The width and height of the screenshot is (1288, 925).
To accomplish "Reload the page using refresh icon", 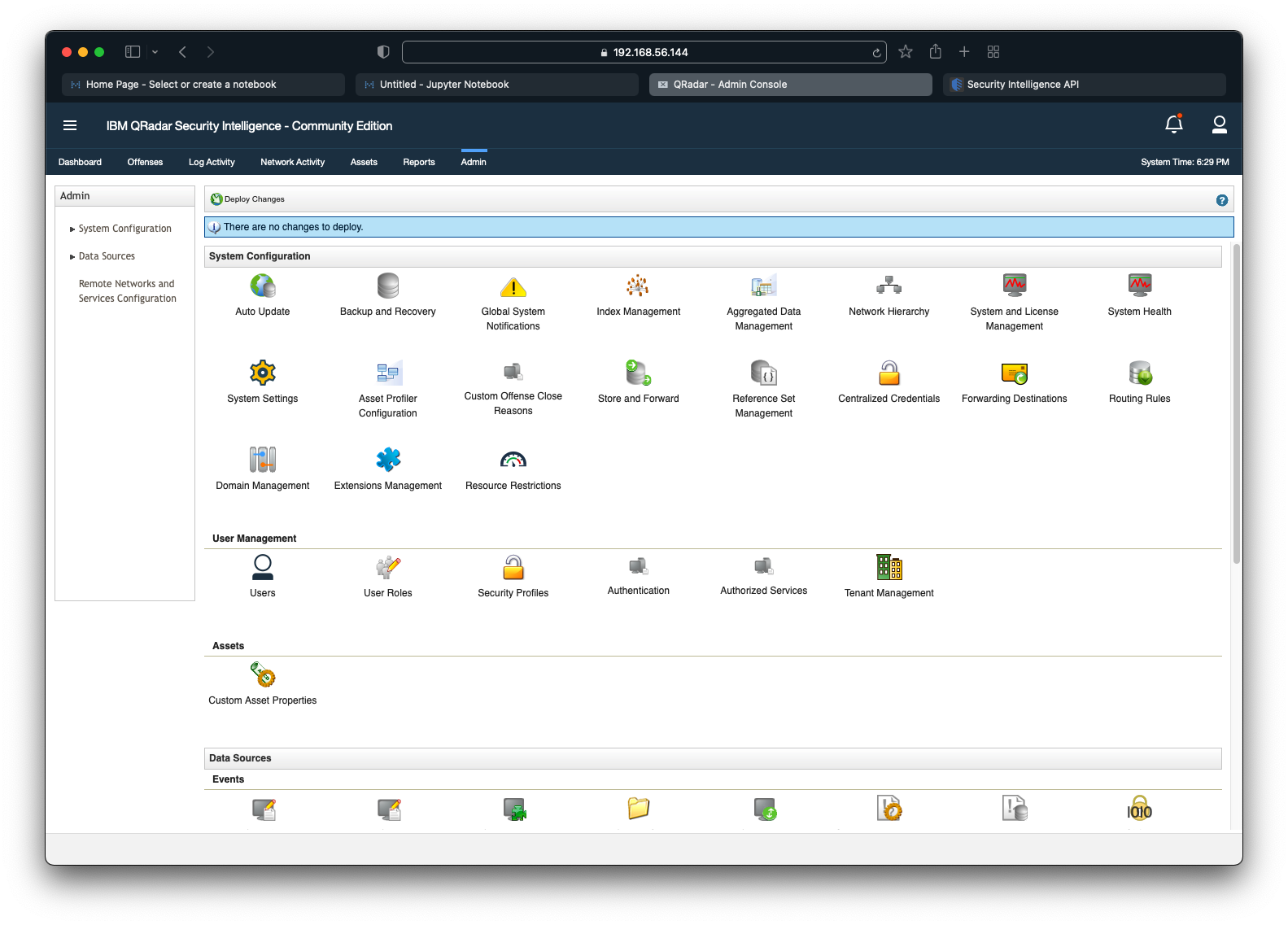I will [x=876, y=53].
